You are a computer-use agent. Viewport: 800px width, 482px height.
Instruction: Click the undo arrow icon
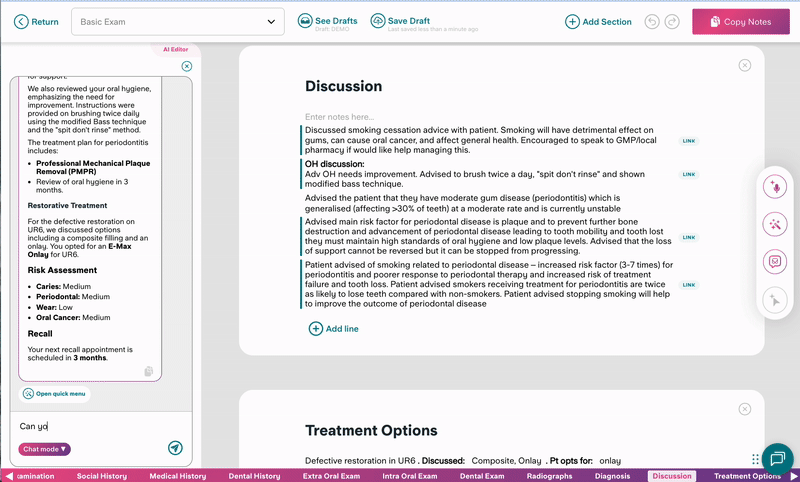point(652,21)
